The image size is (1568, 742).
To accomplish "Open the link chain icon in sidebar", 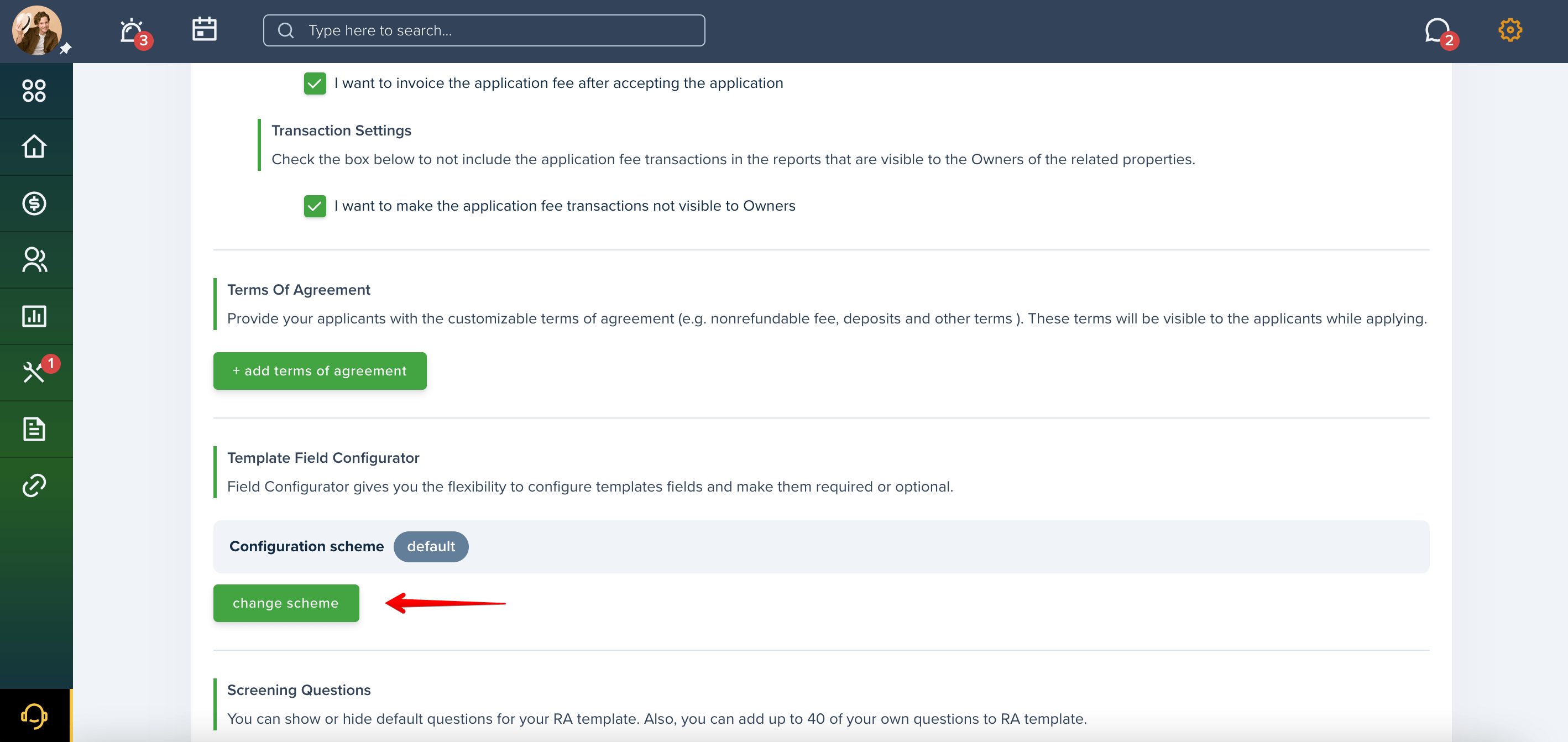I will 34,485.
